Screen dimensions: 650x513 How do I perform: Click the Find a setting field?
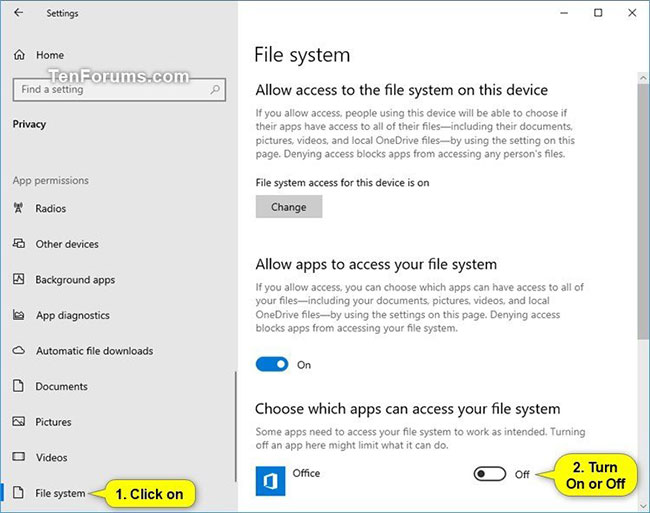pos(119,90)
